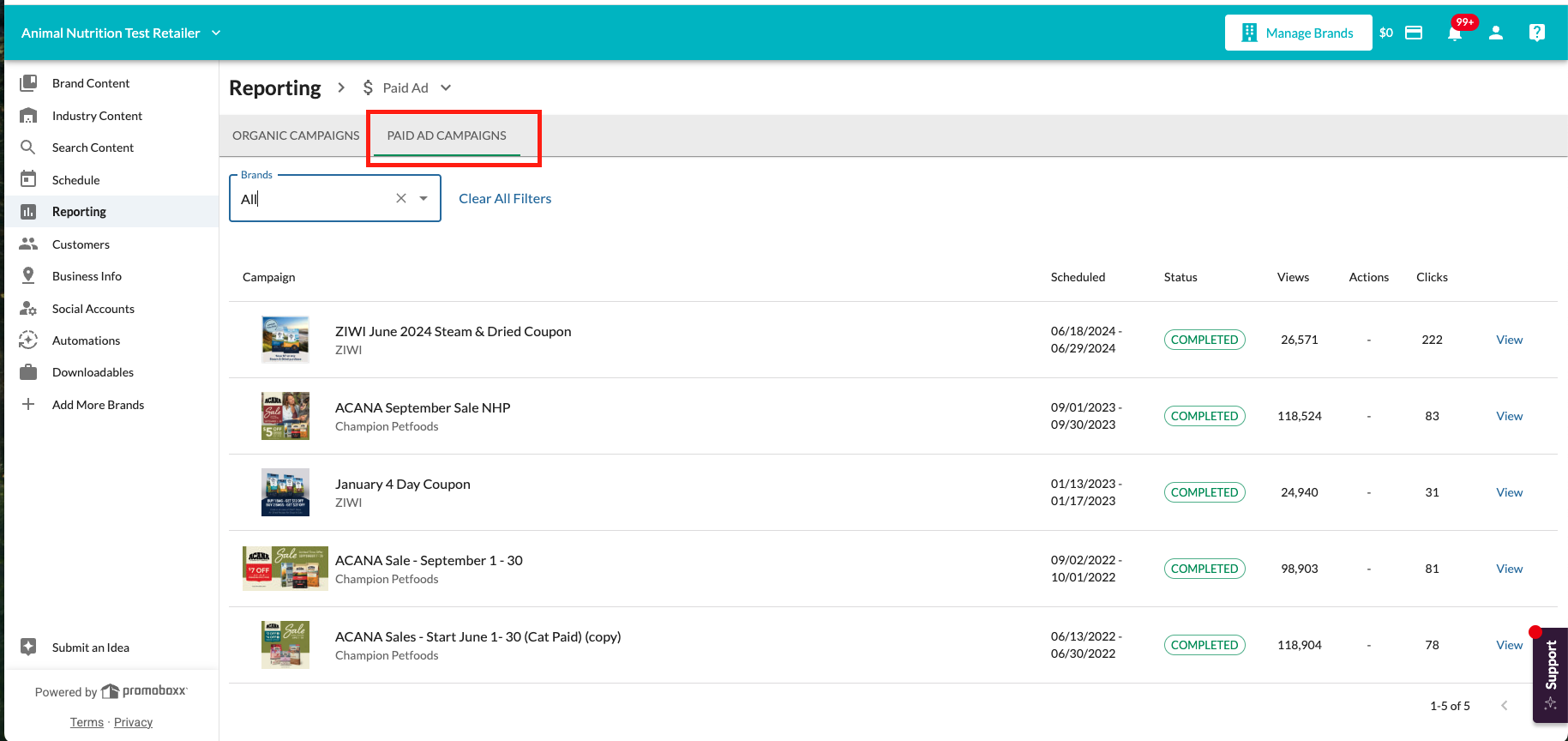Open the Terms link in footer

87,722
